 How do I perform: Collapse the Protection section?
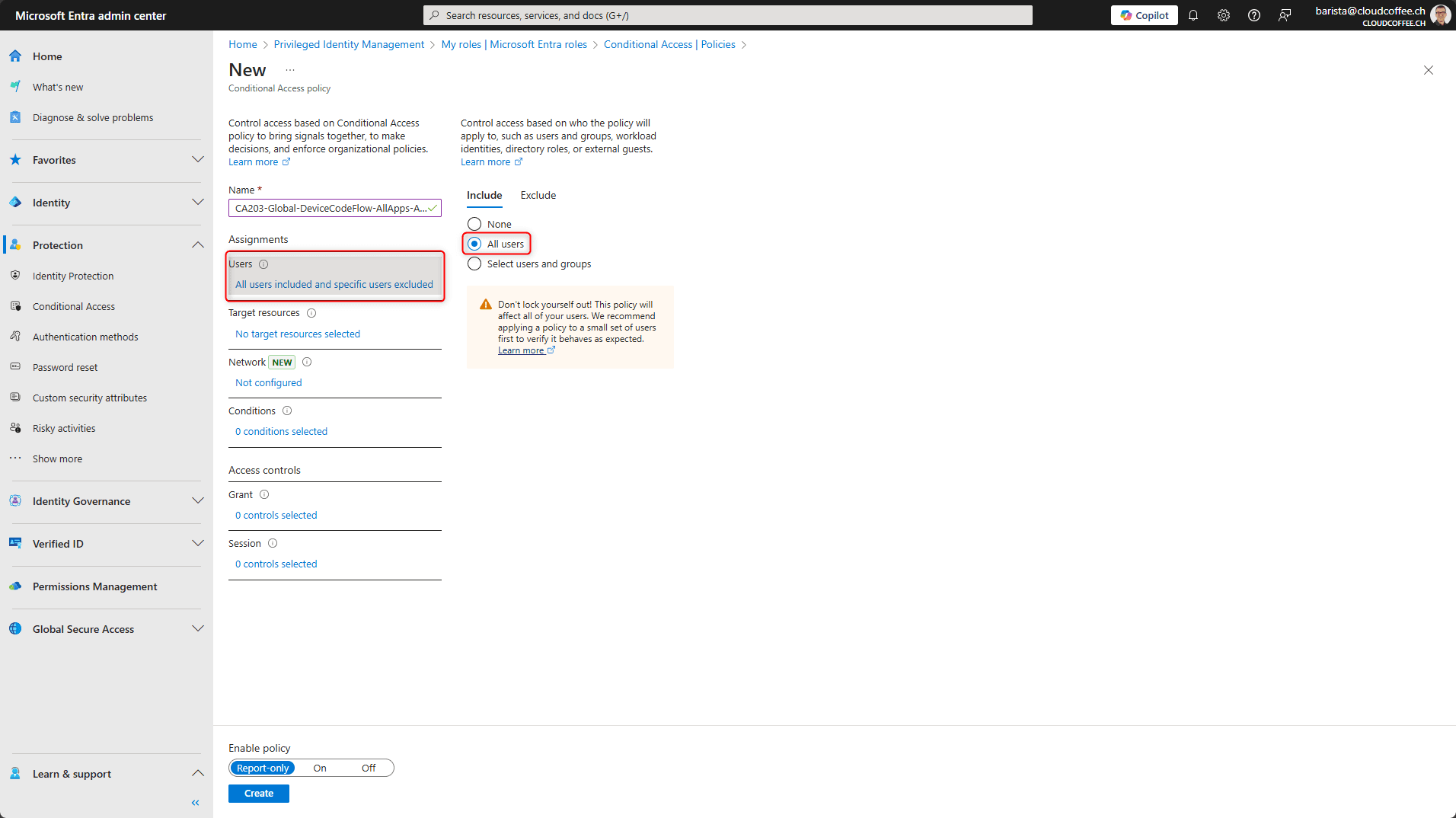tap(198, 244)
